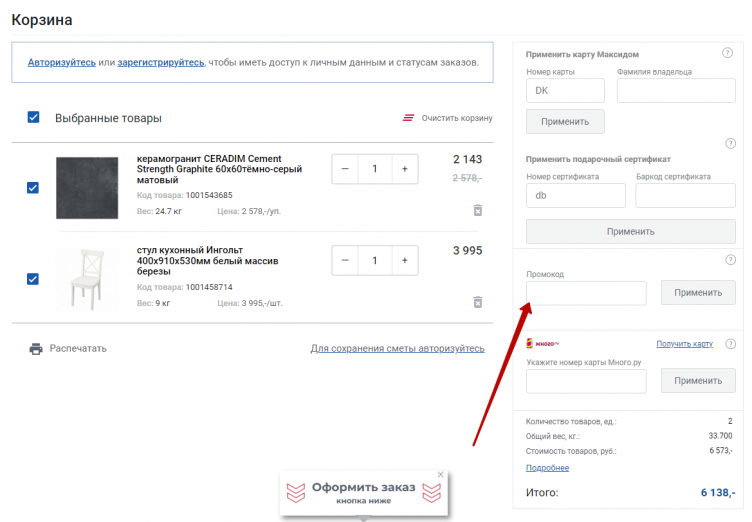Click the Очистить корзину clear cart icon

click(408, 118)
